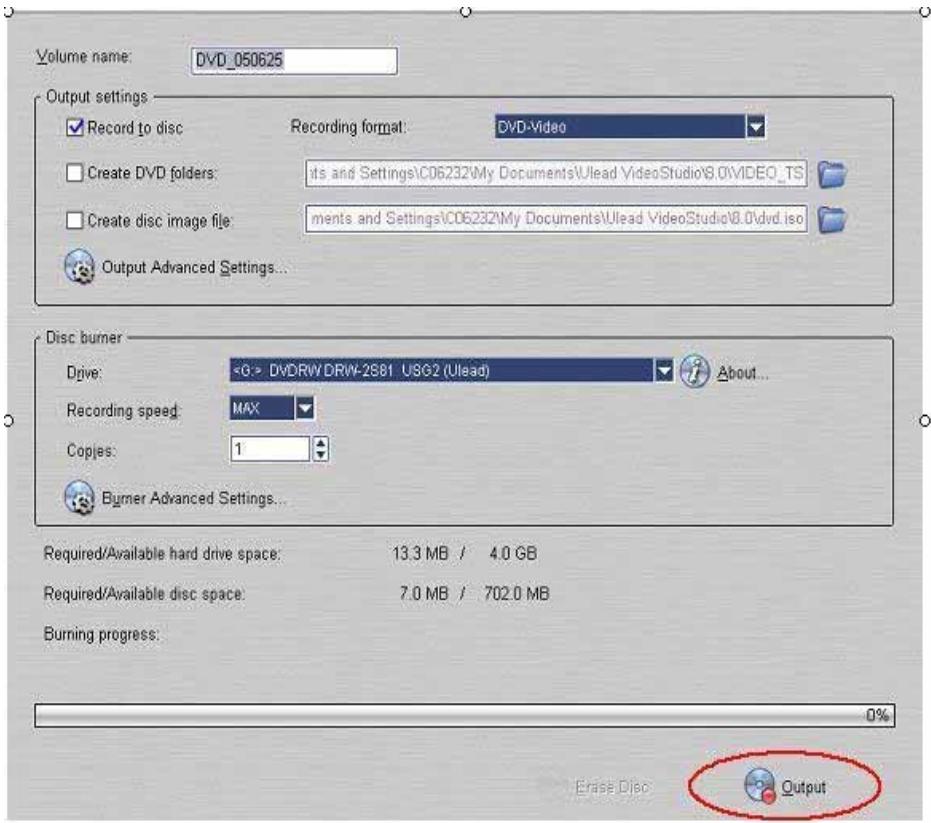Open Burner Advanced Settings text link
The image size is (931, 823).
pos(194,498)
